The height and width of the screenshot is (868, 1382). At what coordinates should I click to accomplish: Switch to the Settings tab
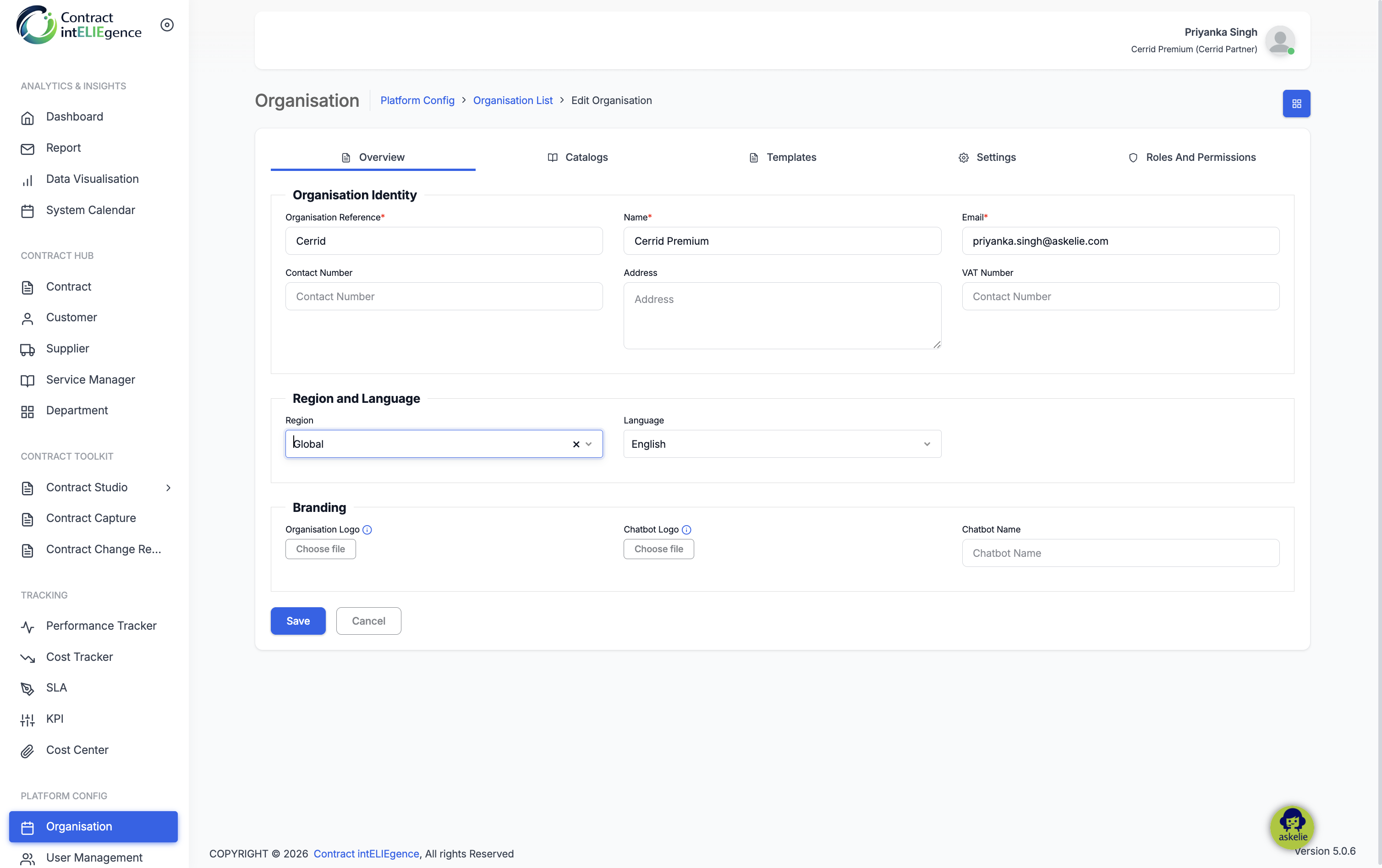987,157
